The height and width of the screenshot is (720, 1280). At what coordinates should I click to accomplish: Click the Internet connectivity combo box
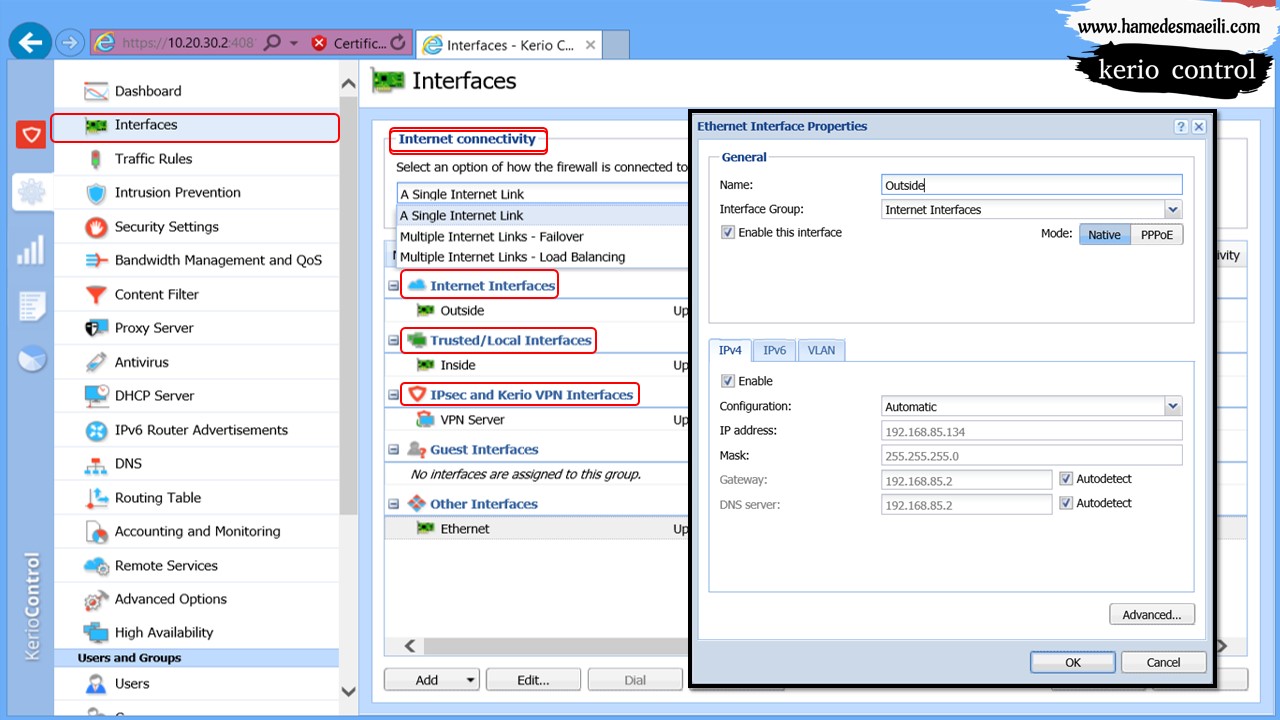(543, 194)
